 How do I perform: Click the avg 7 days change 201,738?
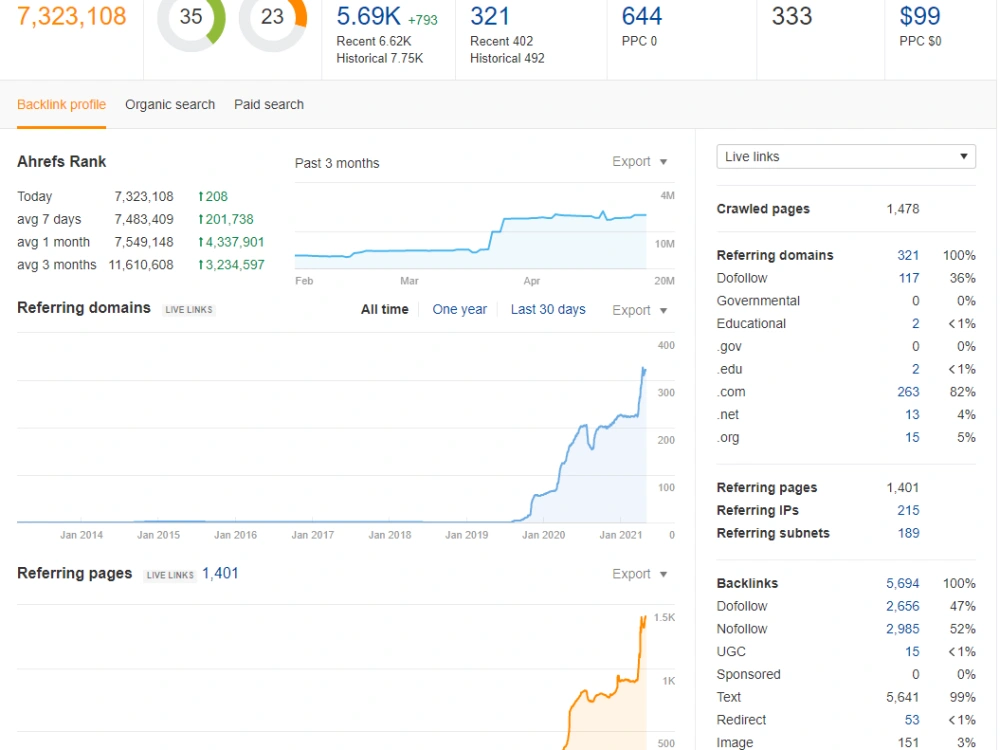point(226,219)
